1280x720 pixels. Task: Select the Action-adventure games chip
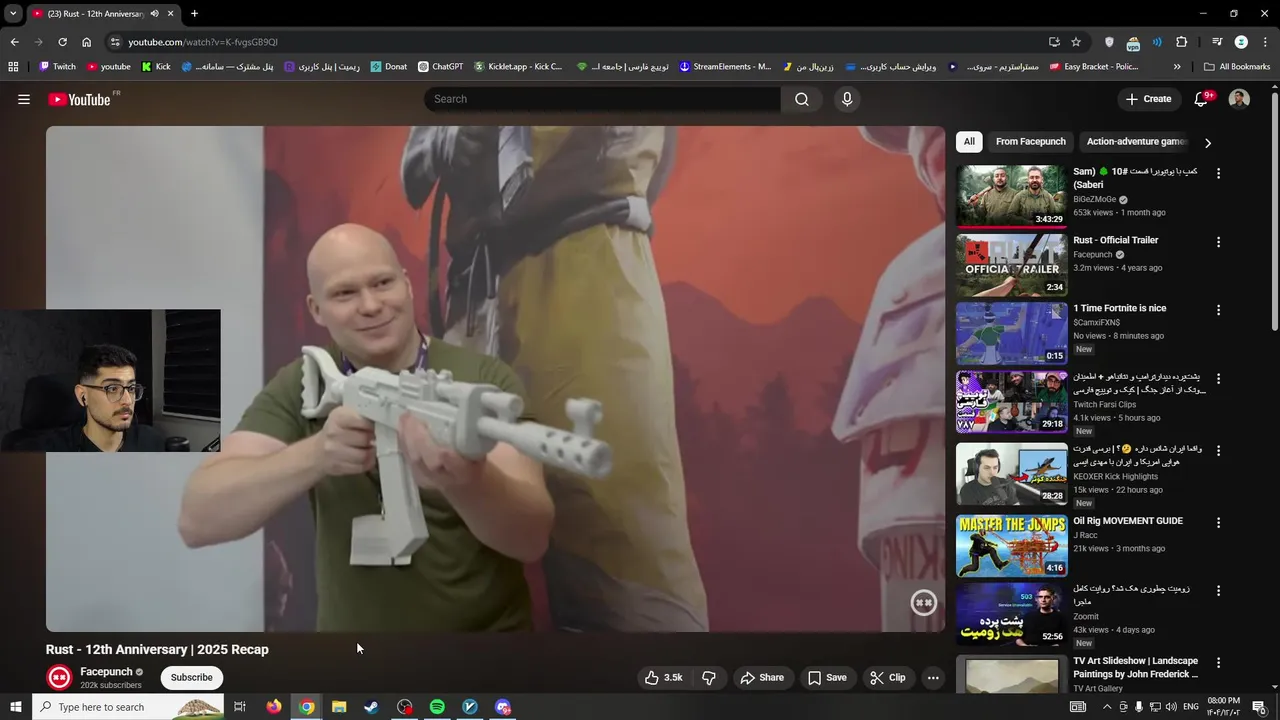tap(1137, 142)
